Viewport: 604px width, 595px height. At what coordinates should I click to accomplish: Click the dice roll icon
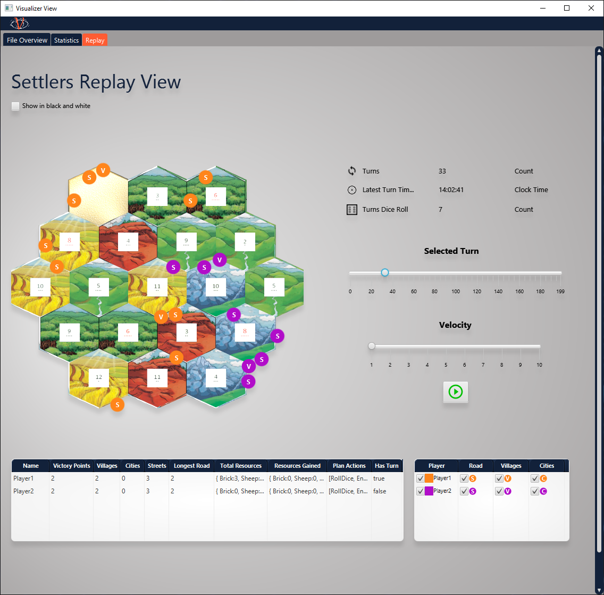coord(352,210)
